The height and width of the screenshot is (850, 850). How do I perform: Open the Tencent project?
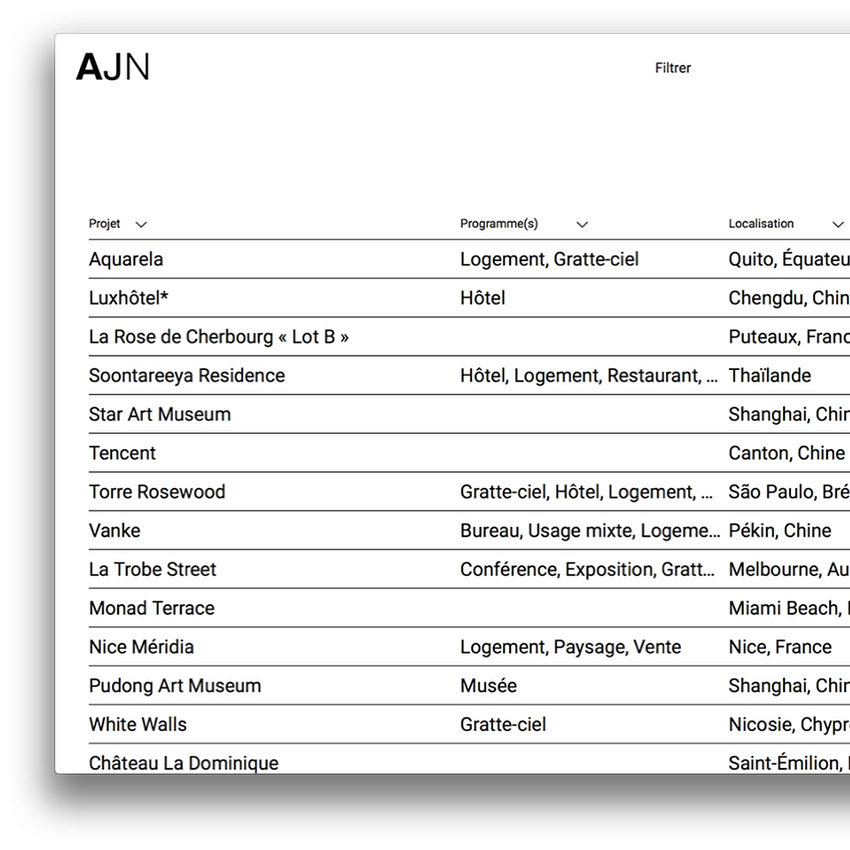122,453
